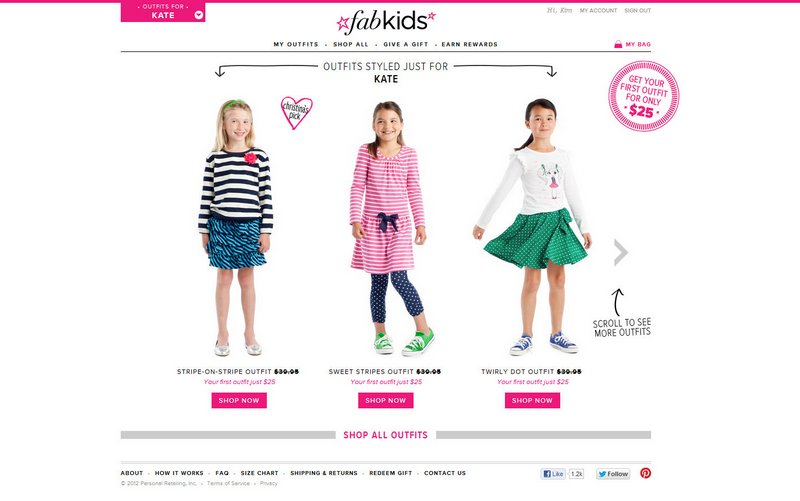Open the Earn Rewards page
800x501 pixels.
coord(469,44)
